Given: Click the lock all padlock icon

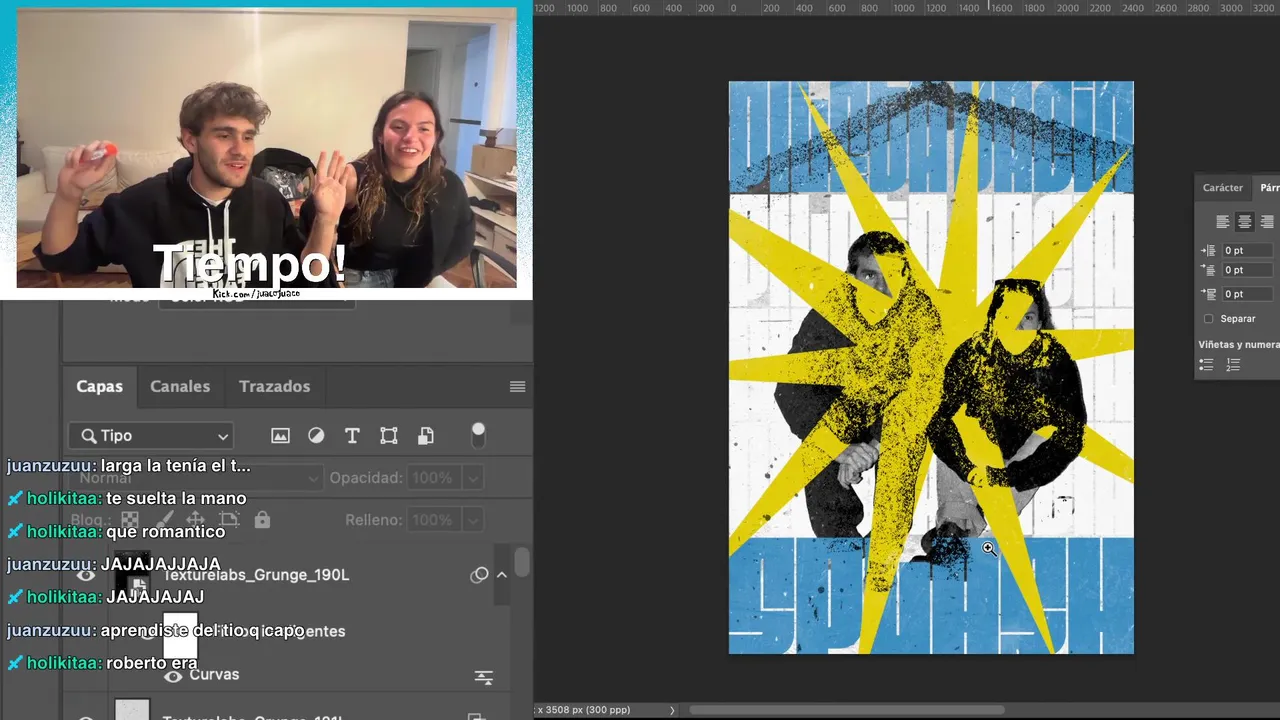Looking at the screenshot, I should (262, 520).
